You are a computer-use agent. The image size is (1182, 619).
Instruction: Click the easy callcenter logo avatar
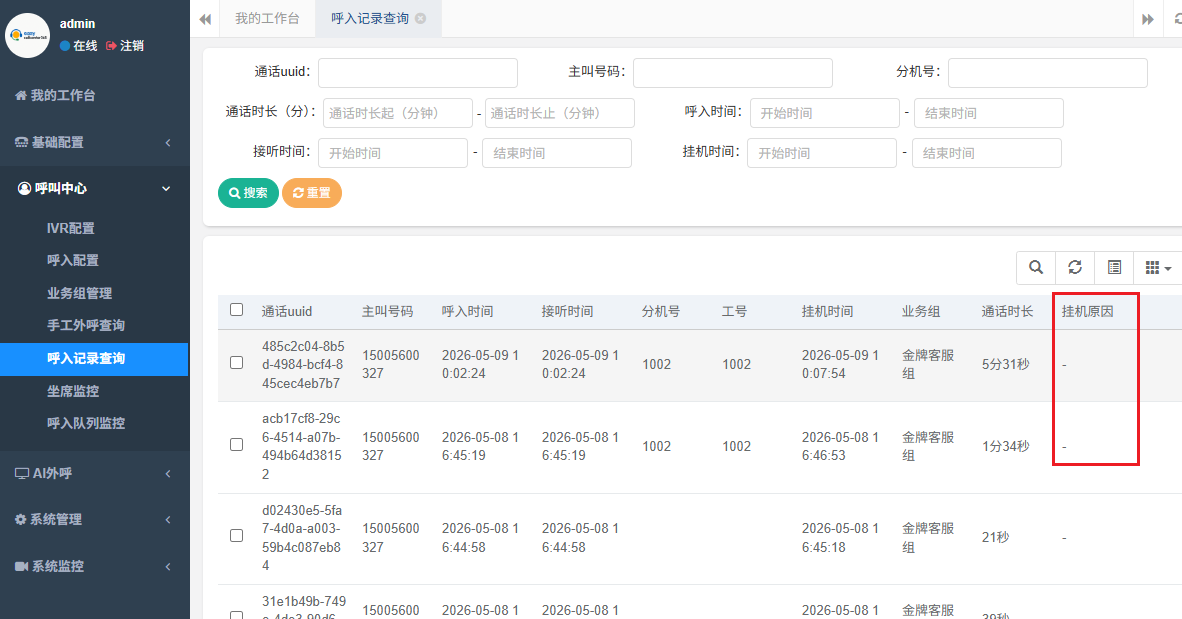pyautogui.click(x=27, y=35)
